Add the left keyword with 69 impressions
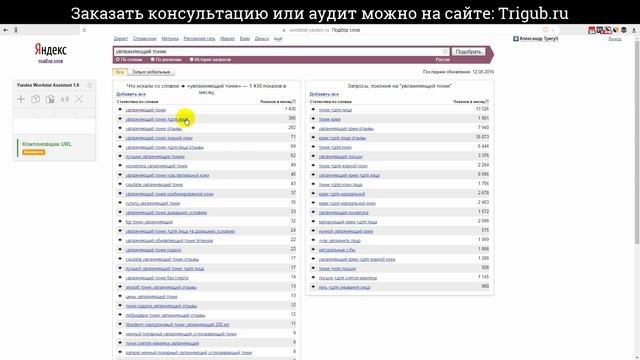 pyautogui.click(x=120, y=147)
